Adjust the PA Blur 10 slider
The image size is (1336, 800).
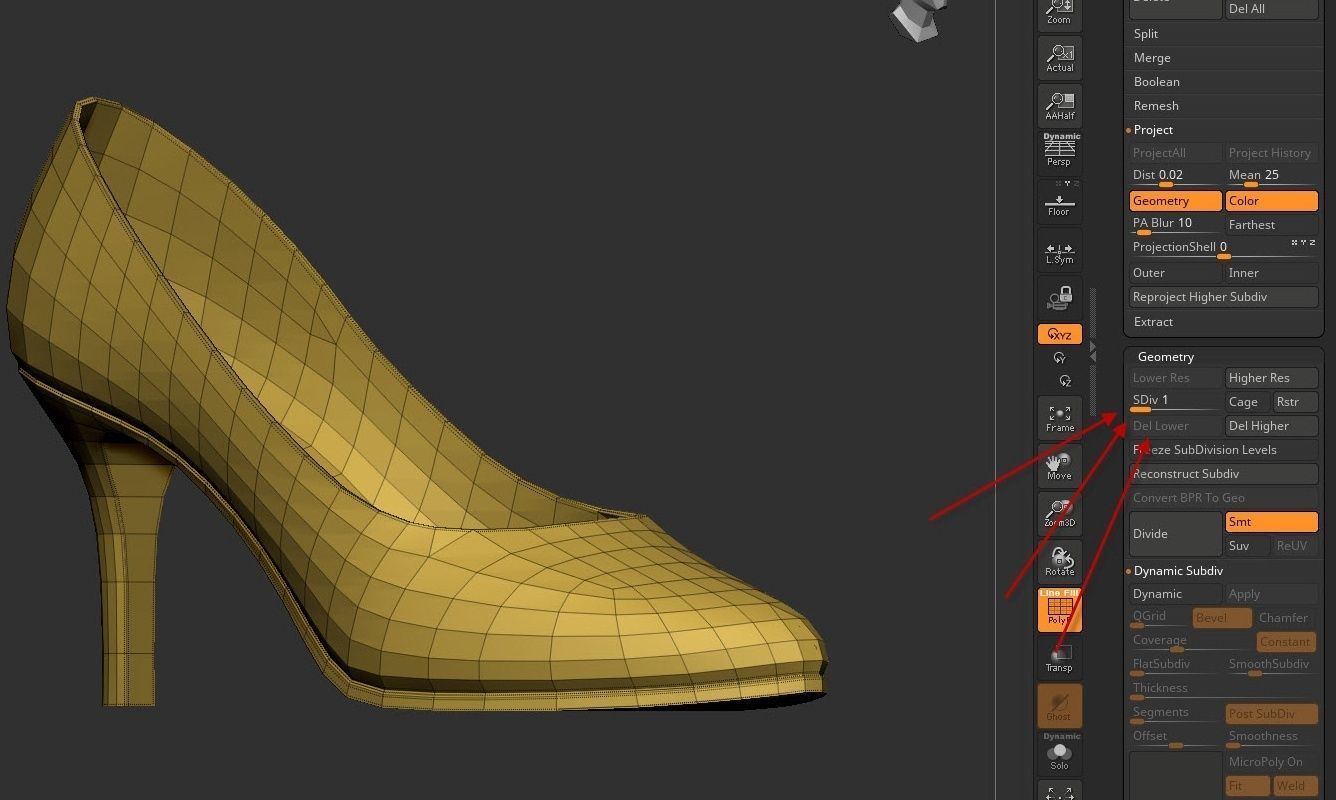(x=1176, y=224)
